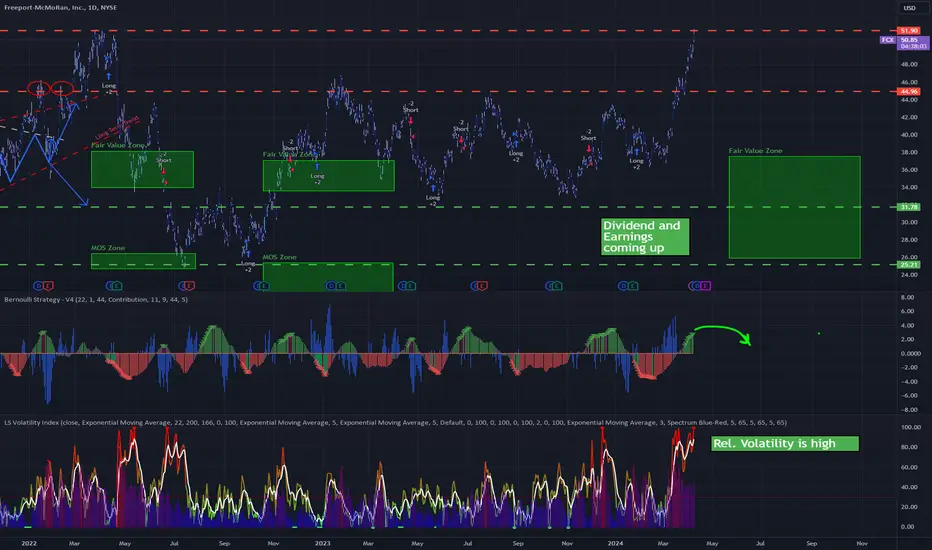The width and height of the screenshot is (932, 550).
Task: Click the dividend marker for January 2024
Action: pyautogui.click(x=622, y=286)
